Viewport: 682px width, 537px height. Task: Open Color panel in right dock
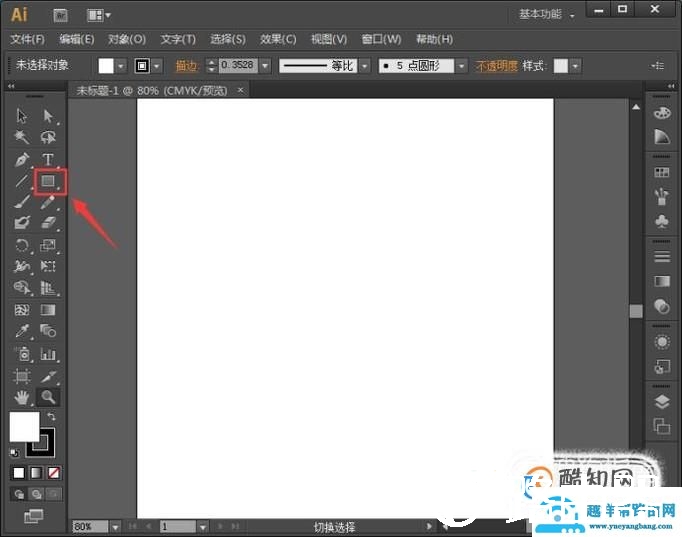point(662,113)
